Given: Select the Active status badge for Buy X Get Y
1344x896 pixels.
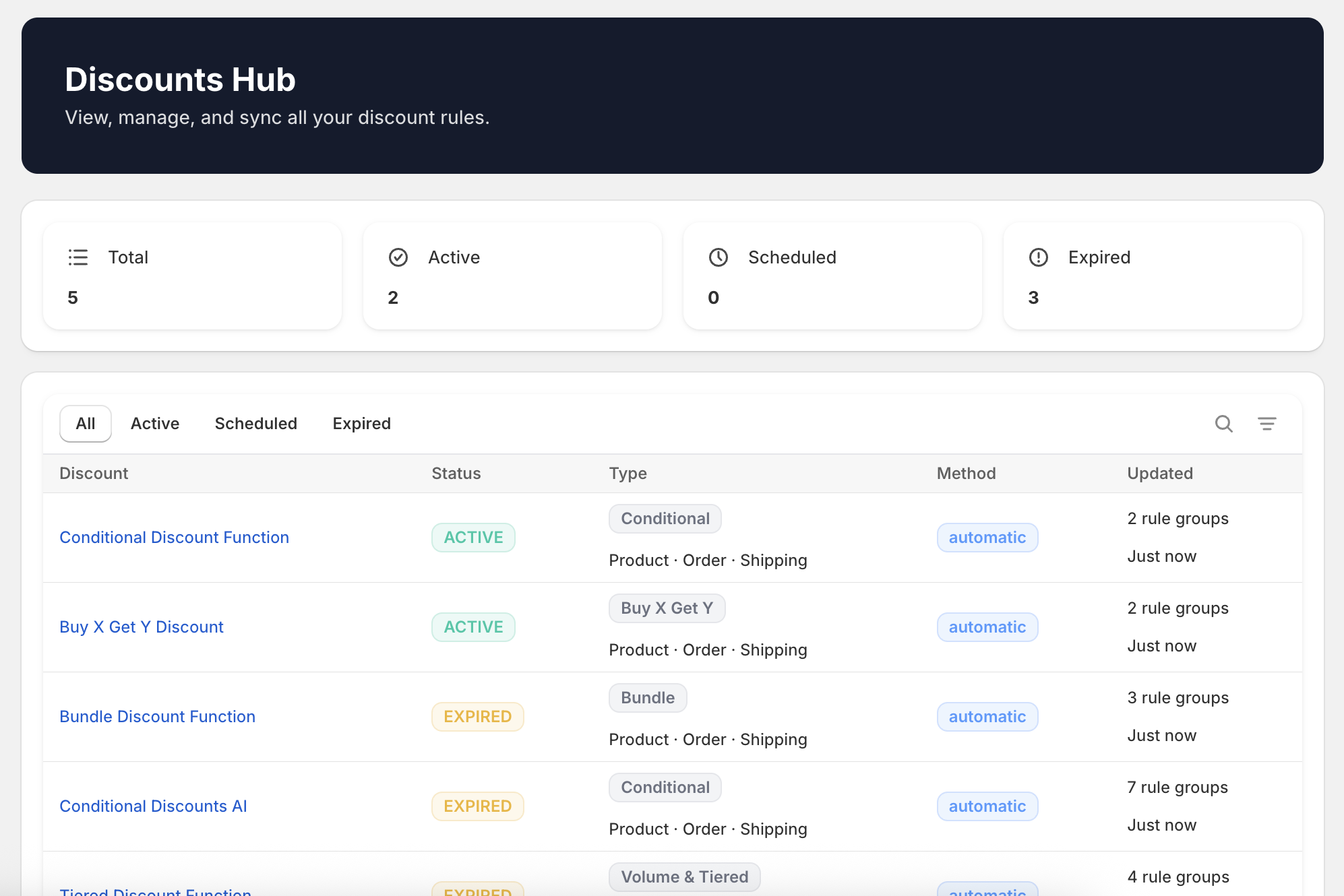Looking at the screenshot, I should tap(473, 627).
